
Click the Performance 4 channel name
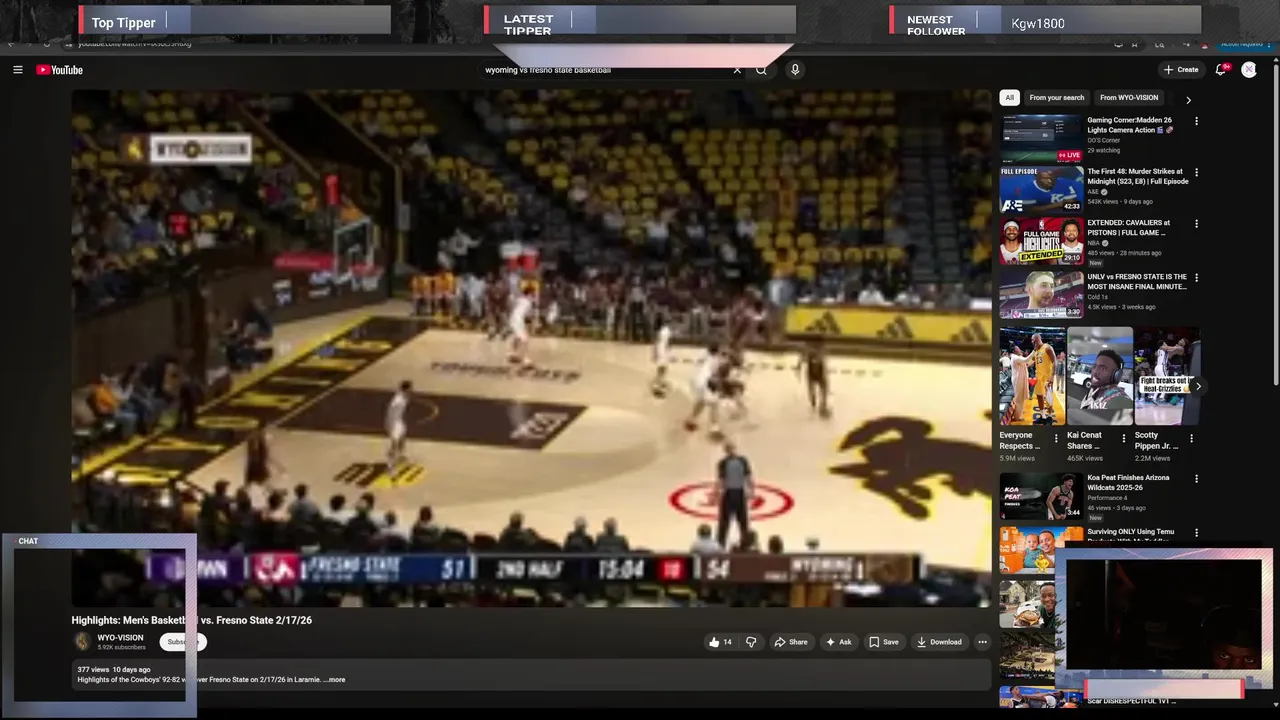pos(1107,498)
